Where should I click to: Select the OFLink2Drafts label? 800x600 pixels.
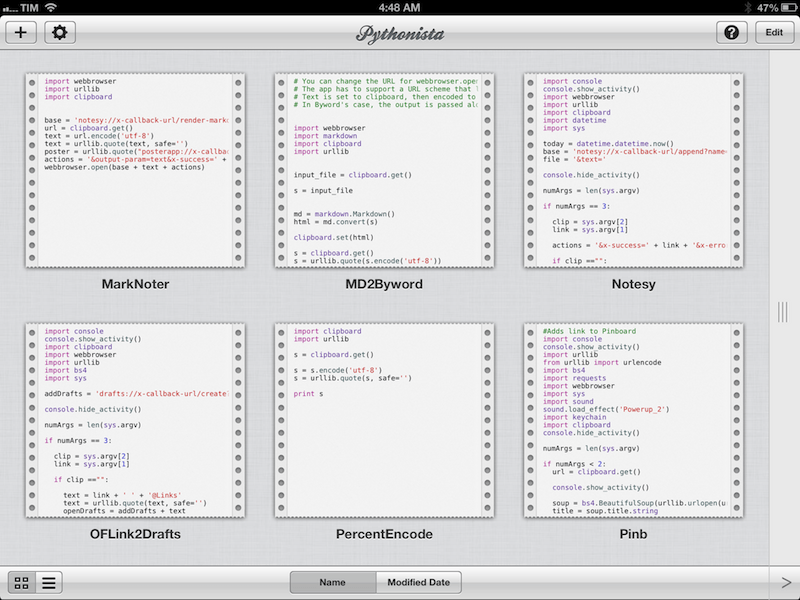(135, 534)
